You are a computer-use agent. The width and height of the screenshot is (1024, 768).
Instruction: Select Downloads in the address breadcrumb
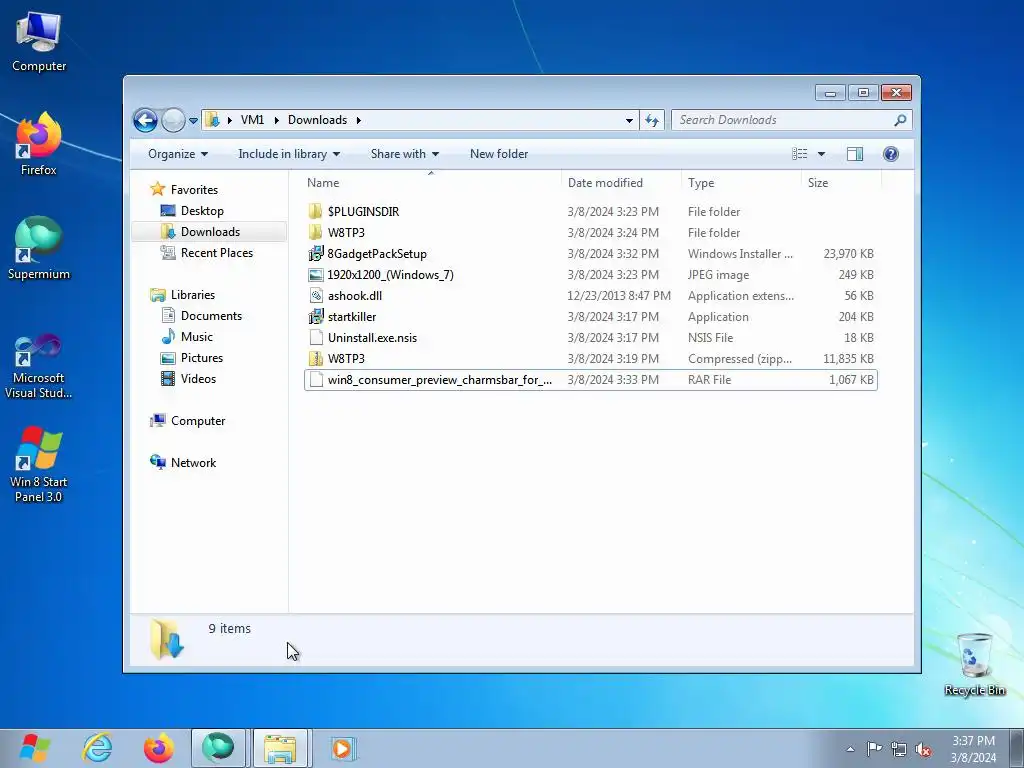point(317,120)
